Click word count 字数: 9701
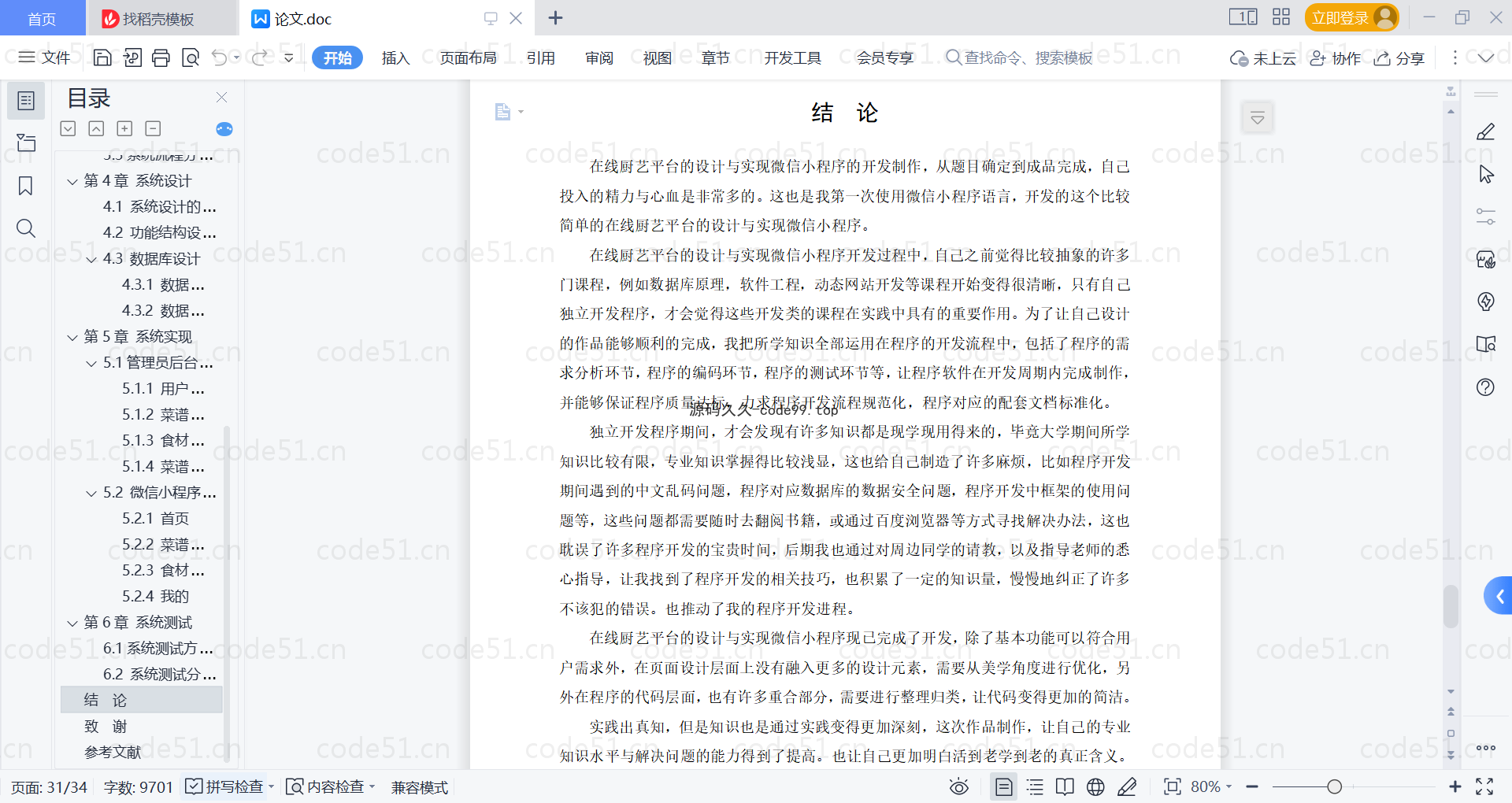The width and height of the screenshot is (1512, 803). [138, 787]
